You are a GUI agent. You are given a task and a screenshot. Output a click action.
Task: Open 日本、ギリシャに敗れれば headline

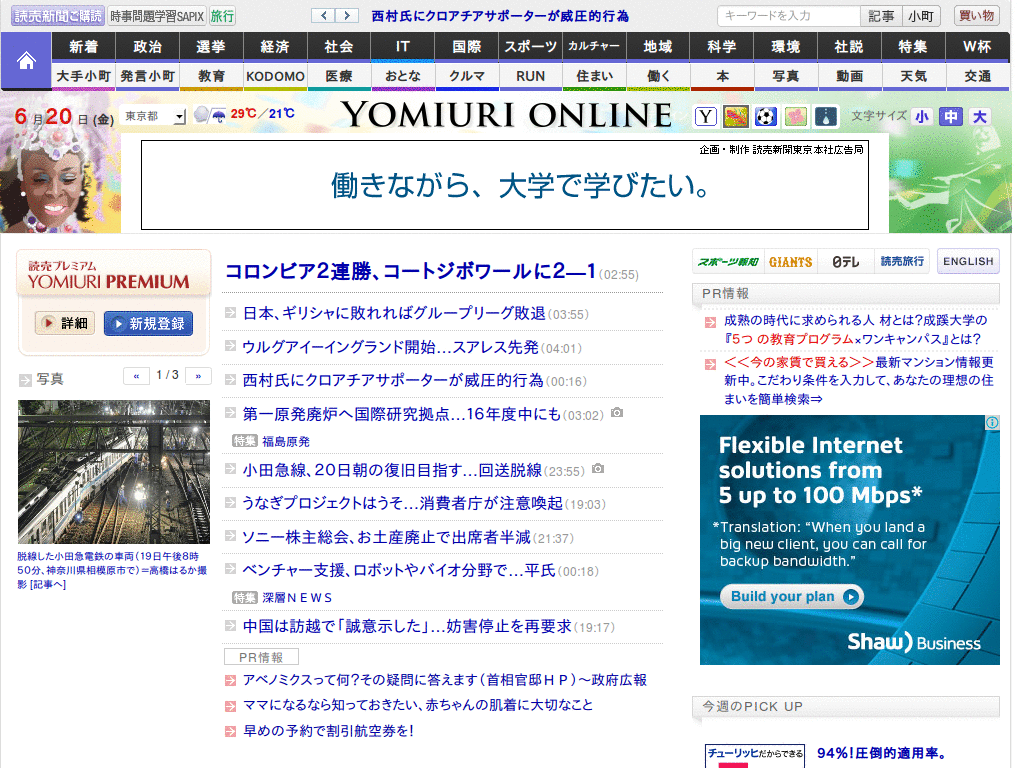coord(394,313)
